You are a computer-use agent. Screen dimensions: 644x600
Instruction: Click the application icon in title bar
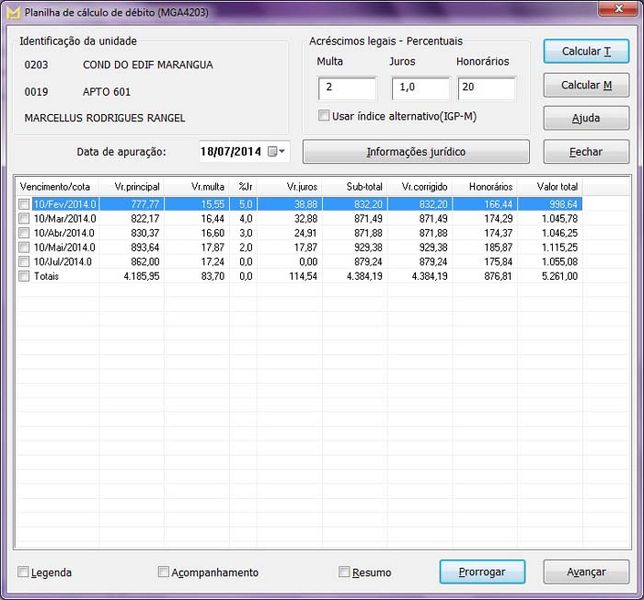tap(12, 11)
